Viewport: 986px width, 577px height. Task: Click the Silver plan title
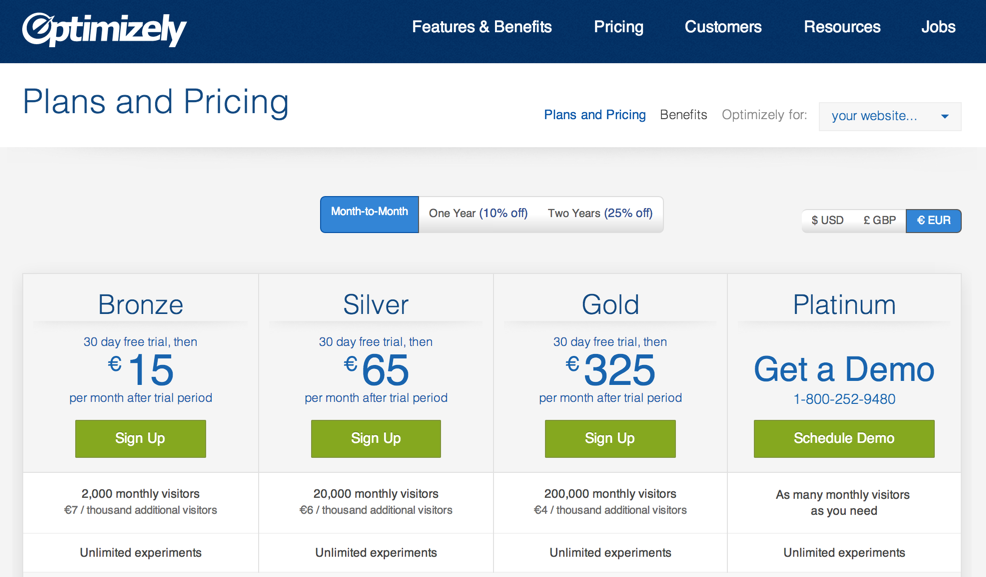coord(376,305)
